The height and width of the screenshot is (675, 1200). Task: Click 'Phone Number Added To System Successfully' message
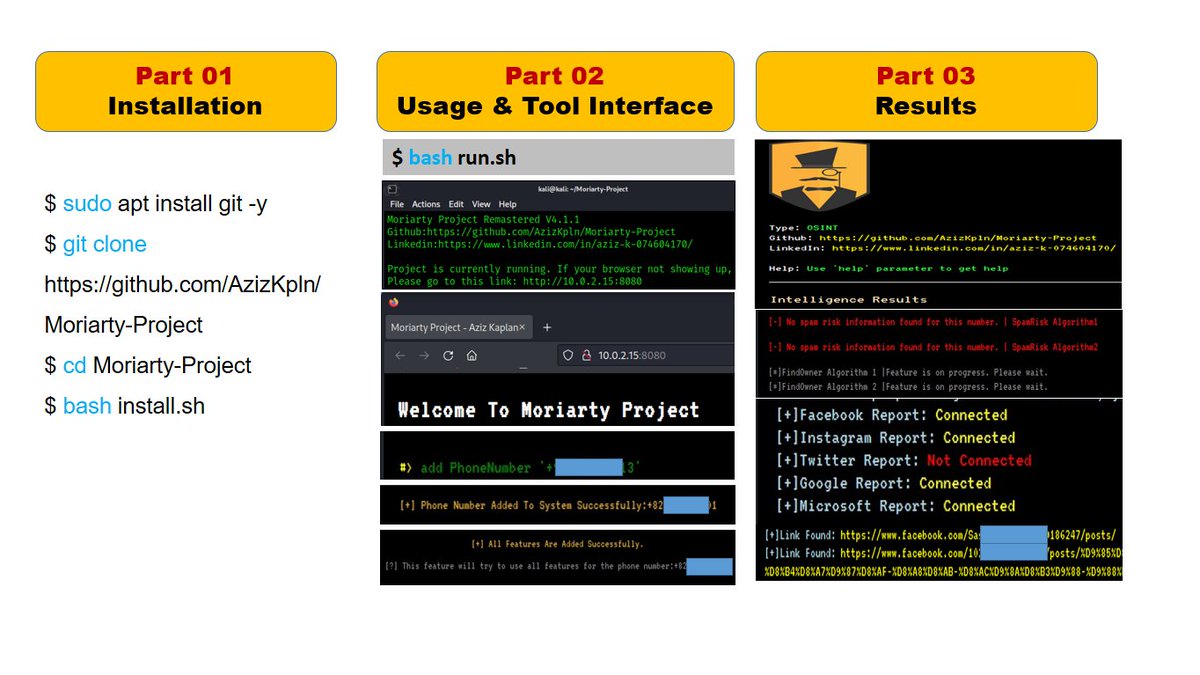pyautogui.click(x=558, y=505)
